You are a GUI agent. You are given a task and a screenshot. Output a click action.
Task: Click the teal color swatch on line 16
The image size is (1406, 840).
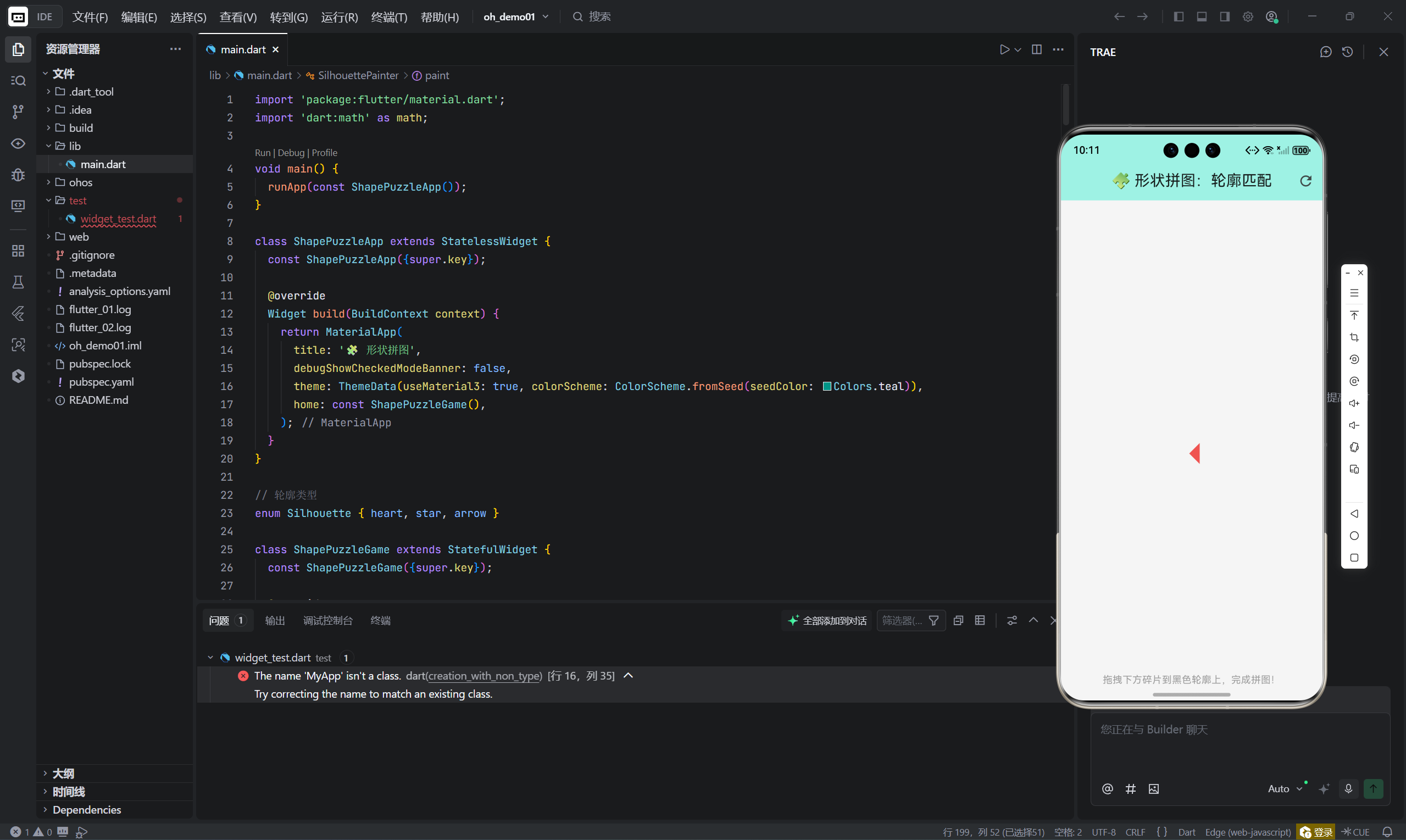coord(826,386)
